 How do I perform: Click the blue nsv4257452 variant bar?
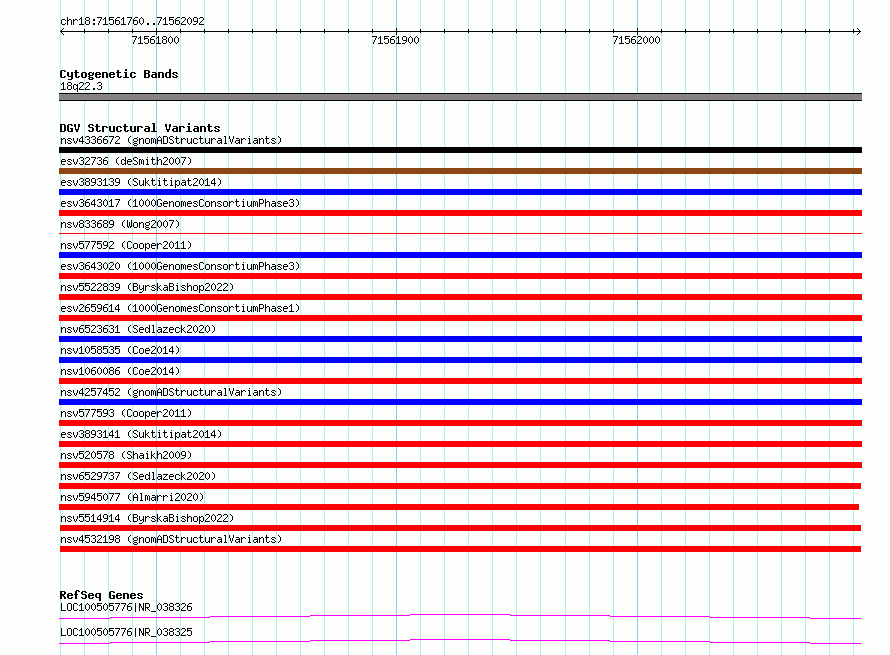click(460, 402)
